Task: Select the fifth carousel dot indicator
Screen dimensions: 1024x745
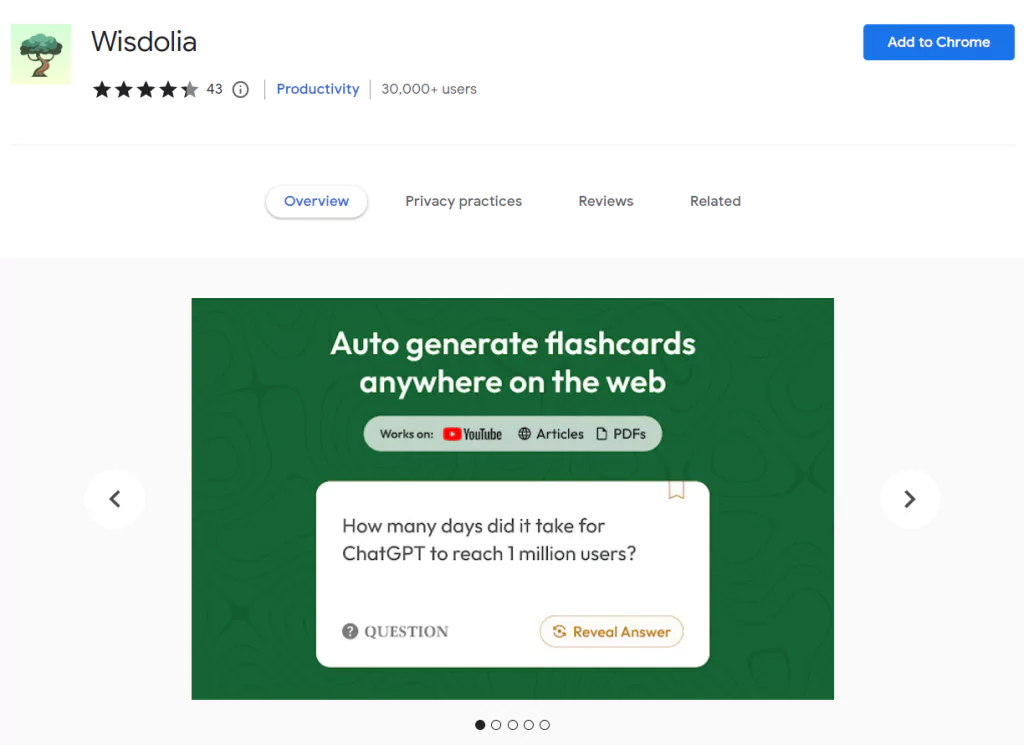Action: point(545,725)
